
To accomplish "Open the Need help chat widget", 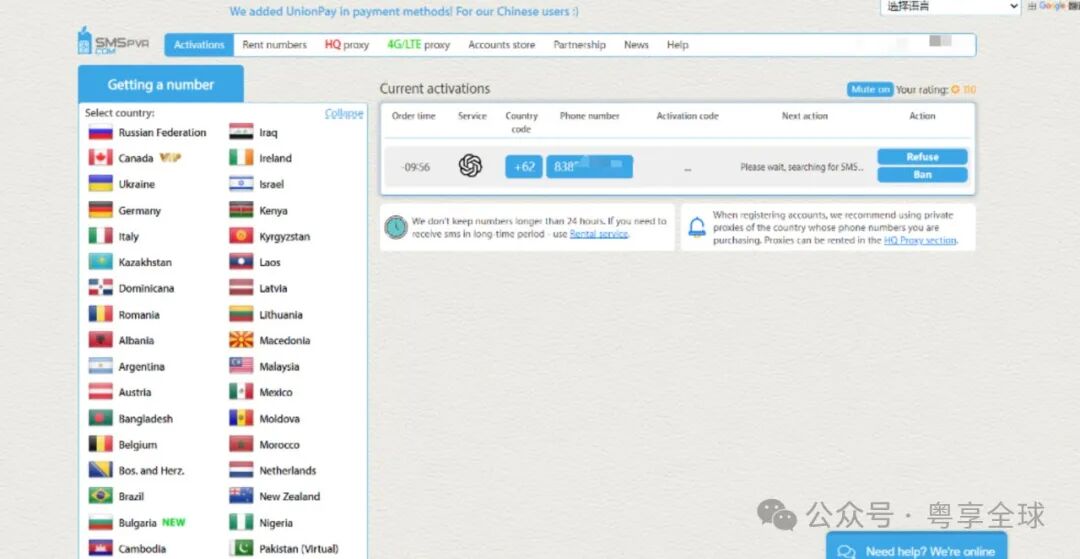I will pos(916,547).
